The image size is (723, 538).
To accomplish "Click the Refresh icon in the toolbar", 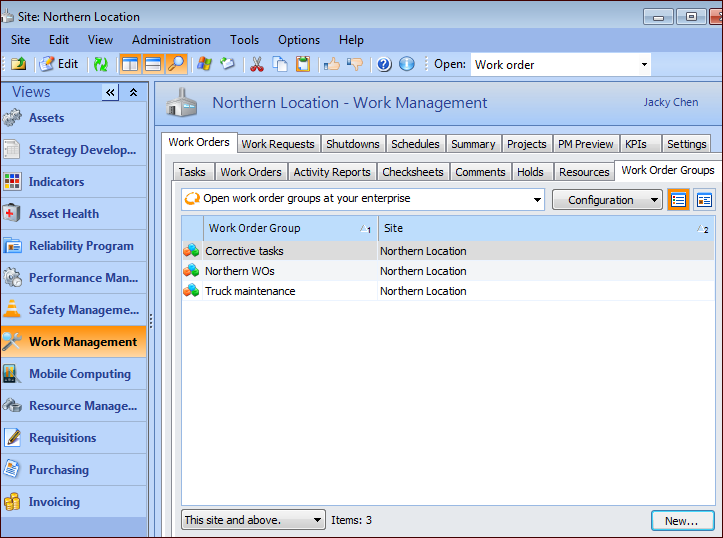I will (100, 64).
